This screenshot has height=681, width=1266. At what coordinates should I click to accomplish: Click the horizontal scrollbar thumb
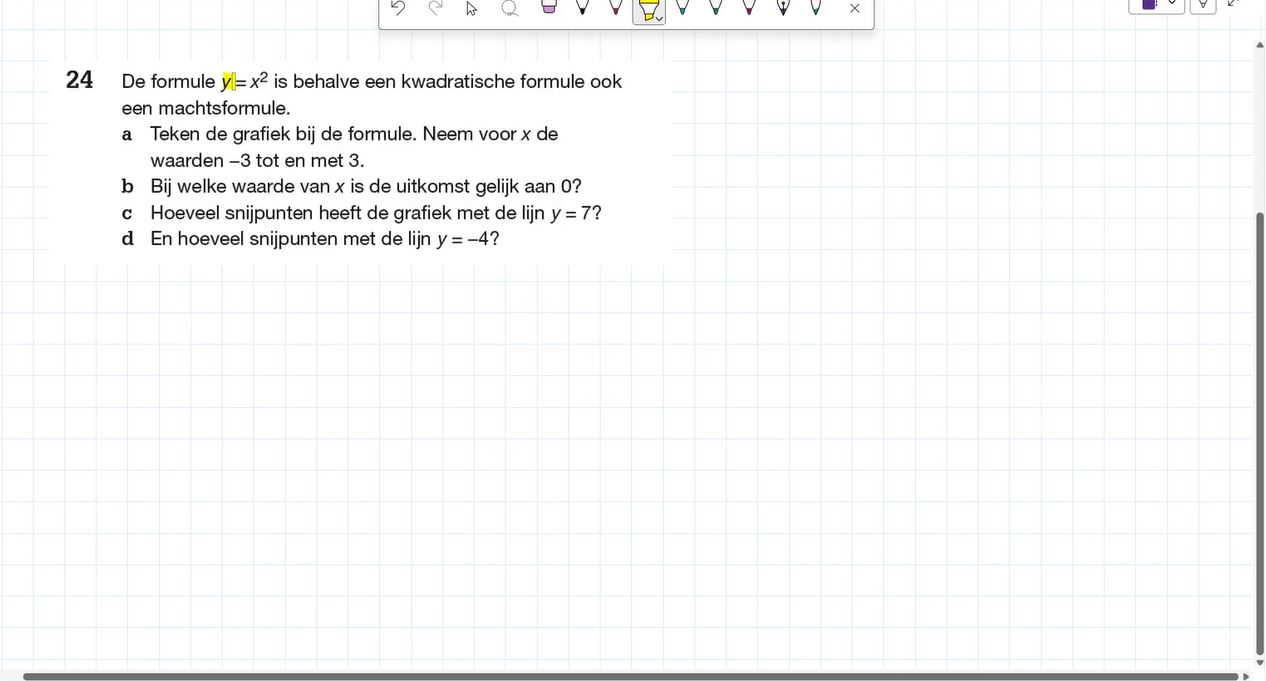click(630, 677)
